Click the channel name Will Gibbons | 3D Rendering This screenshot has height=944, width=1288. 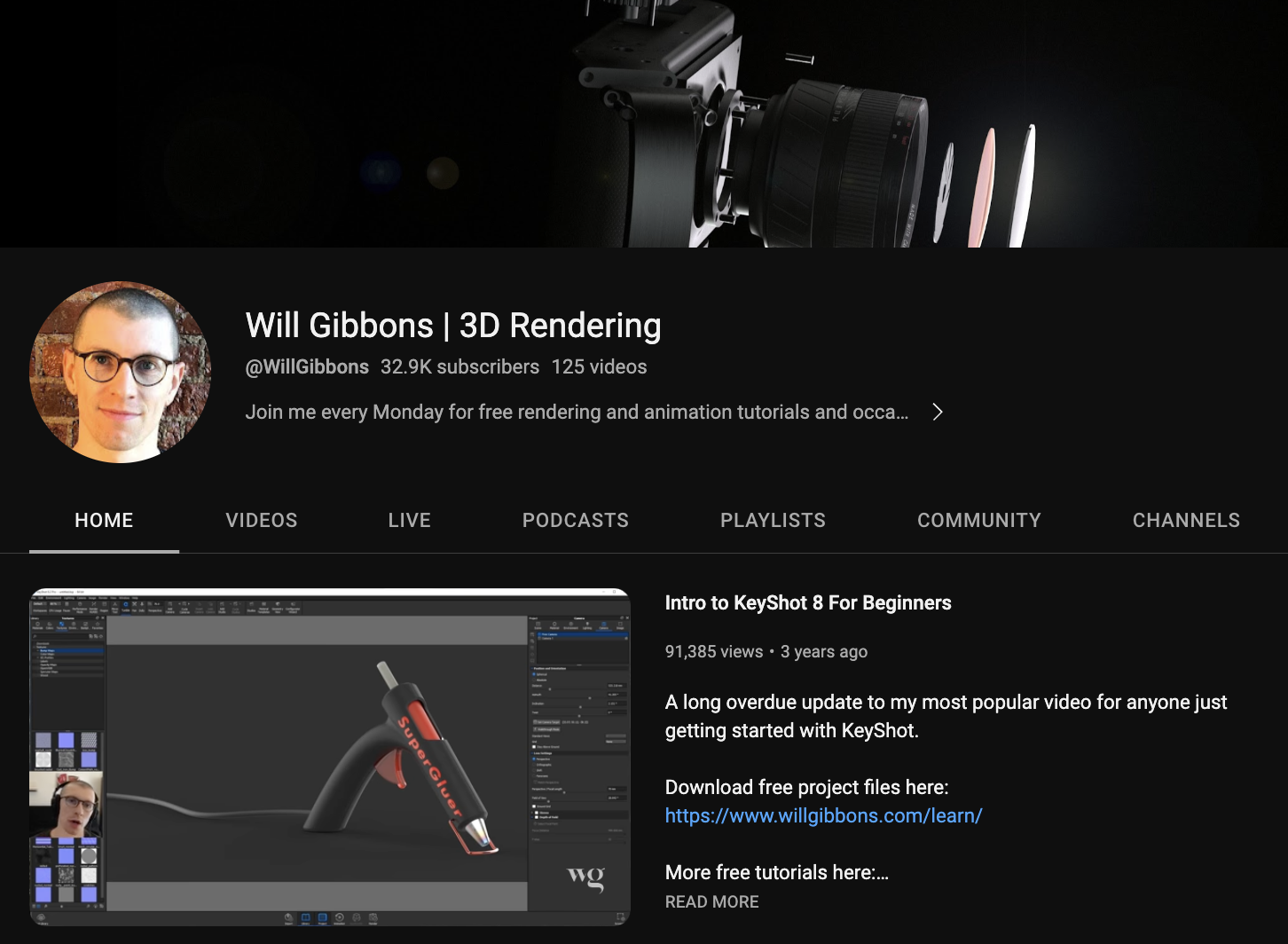[453, 326]
